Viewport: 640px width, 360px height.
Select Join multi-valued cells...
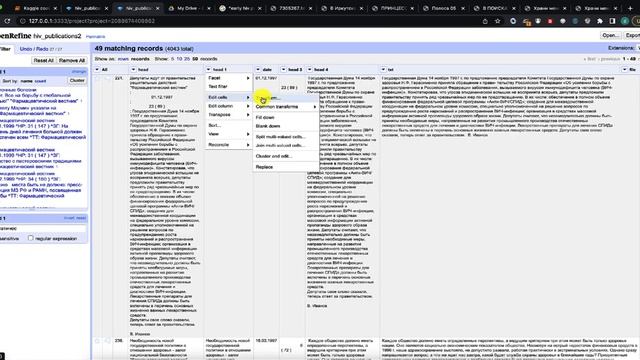point(286,145)
